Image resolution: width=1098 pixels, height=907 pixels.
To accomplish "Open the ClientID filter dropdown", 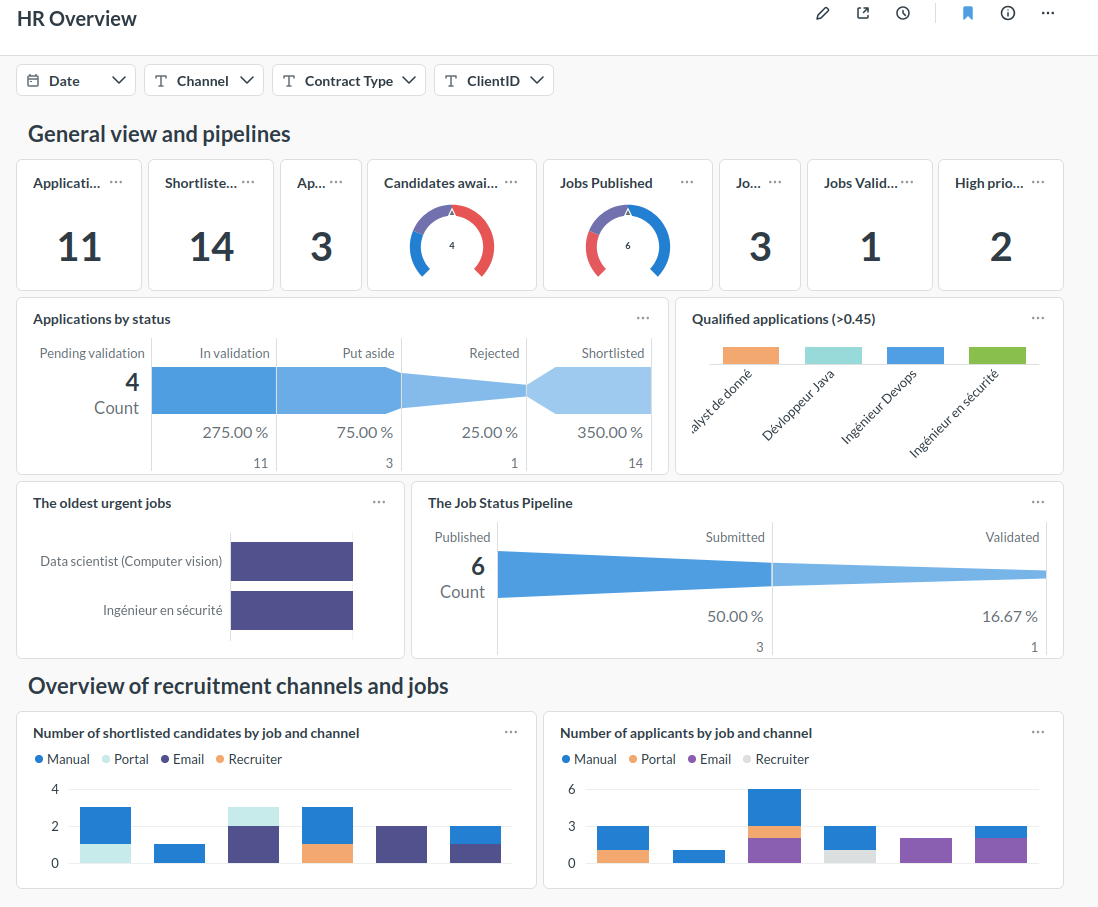I will [x=494, y=81].
